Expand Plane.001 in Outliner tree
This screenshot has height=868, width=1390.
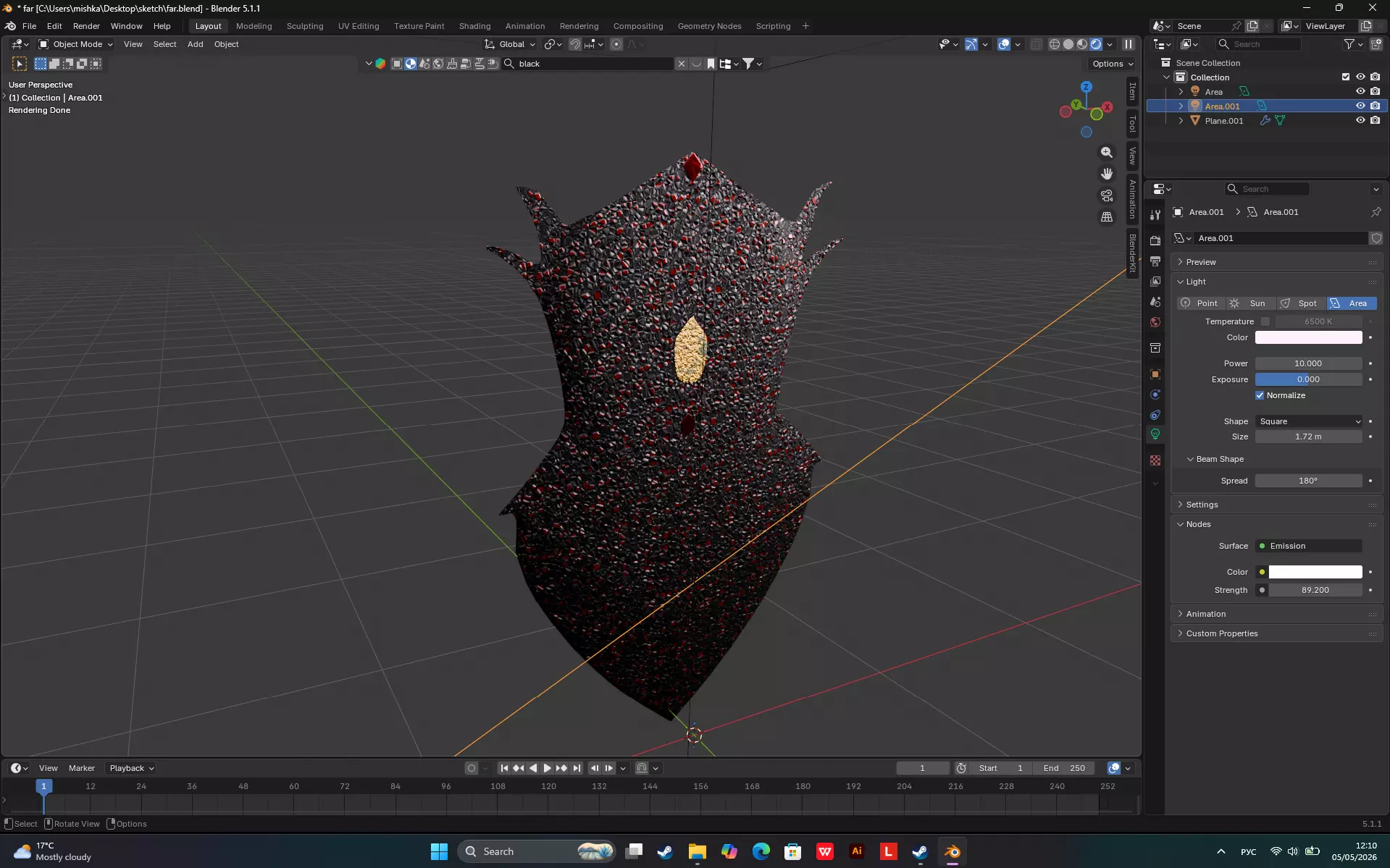coord(1181,121)
